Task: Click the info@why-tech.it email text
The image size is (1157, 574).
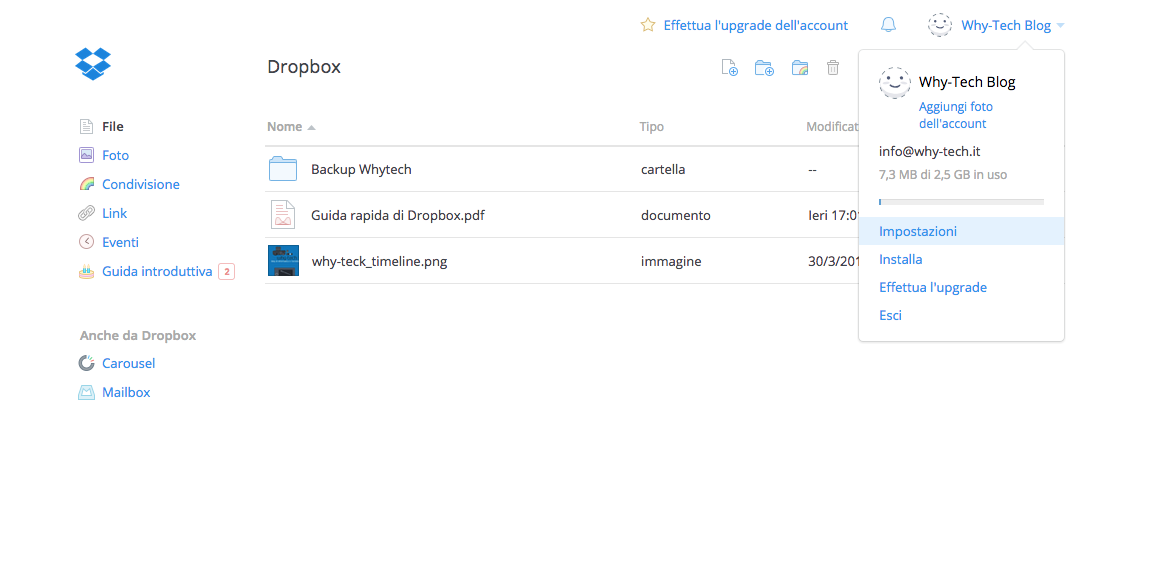Action: 929,152
